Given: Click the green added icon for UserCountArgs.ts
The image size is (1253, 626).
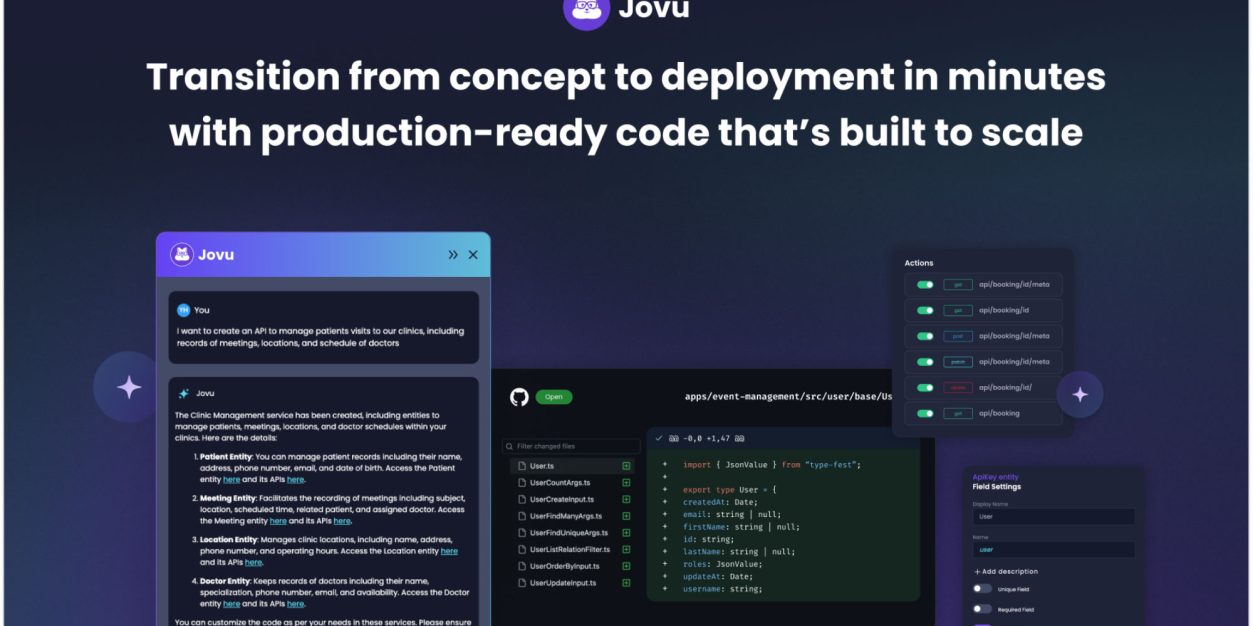Looking at the screenshot, I should pos(627,483).
